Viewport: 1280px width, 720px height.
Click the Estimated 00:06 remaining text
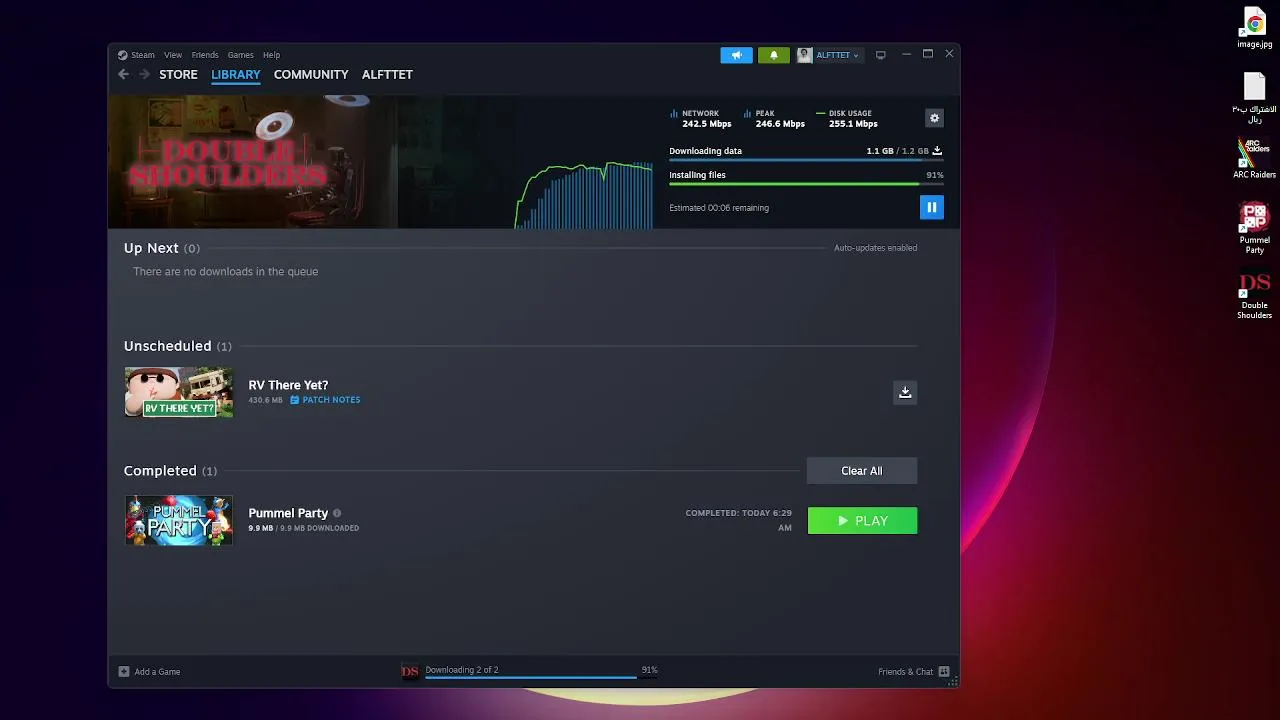[719, 208]
